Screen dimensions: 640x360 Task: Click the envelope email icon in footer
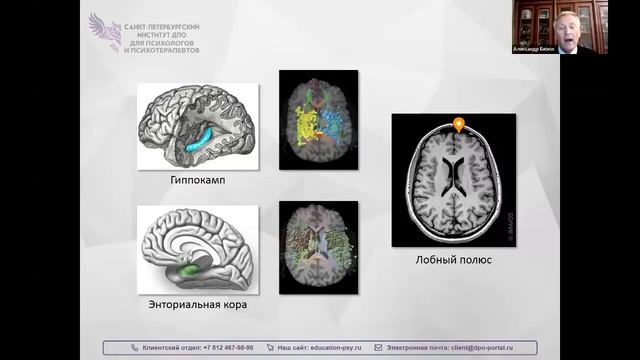(x=378, y=348)
